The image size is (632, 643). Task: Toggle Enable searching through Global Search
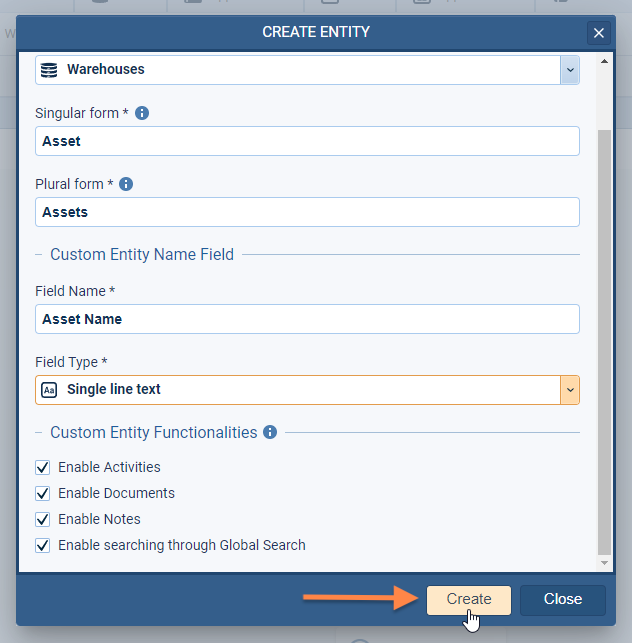43,545
